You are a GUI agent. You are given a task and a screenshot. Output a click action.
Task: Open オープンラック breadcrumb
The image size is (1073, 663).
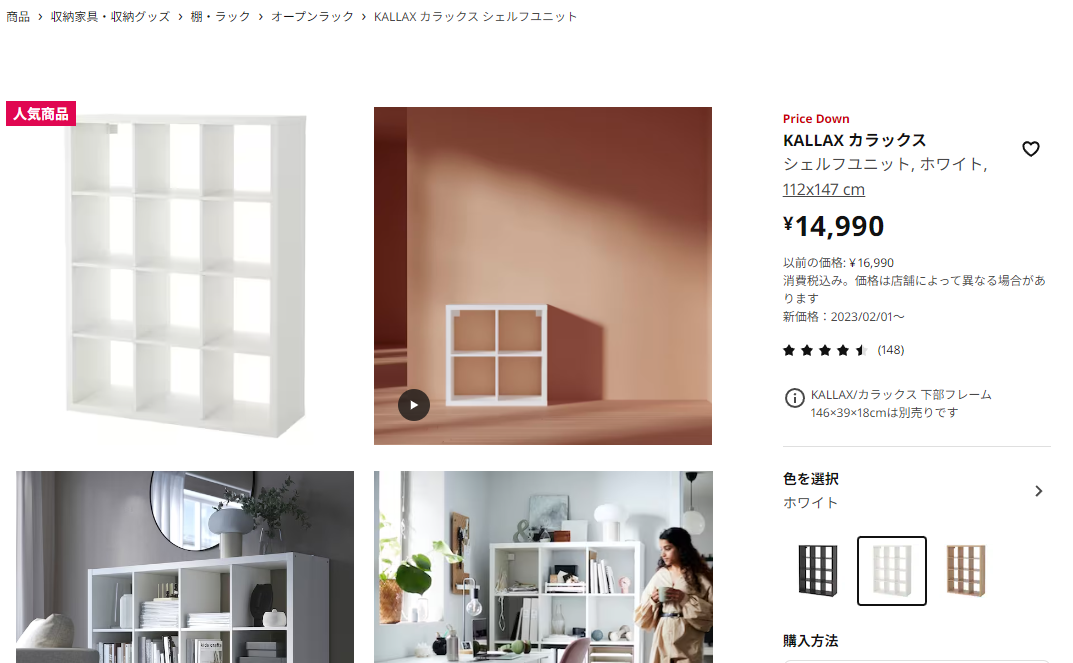pos(312,16)
